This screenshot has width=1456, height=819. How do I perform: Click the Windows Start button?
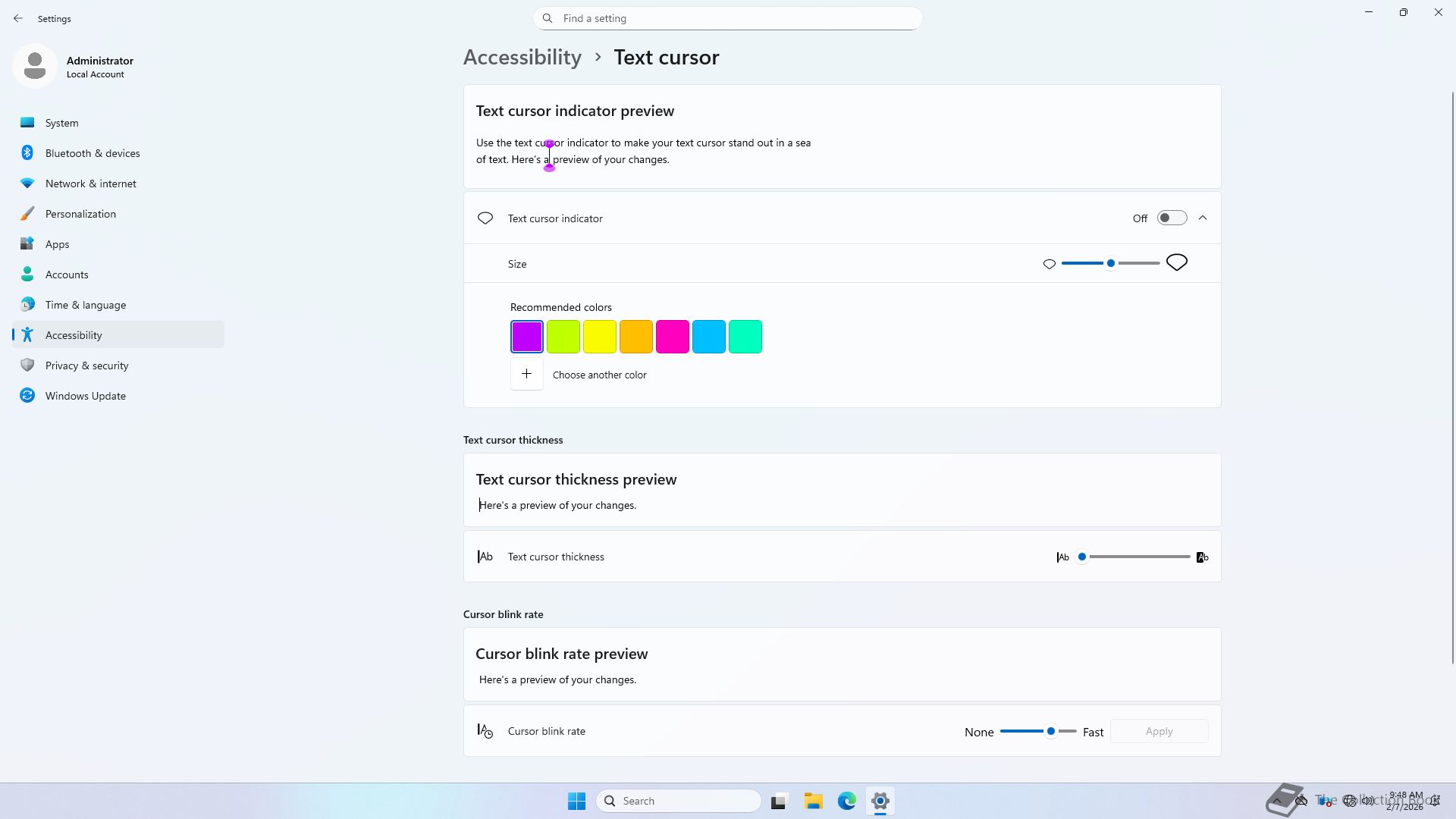576,801
